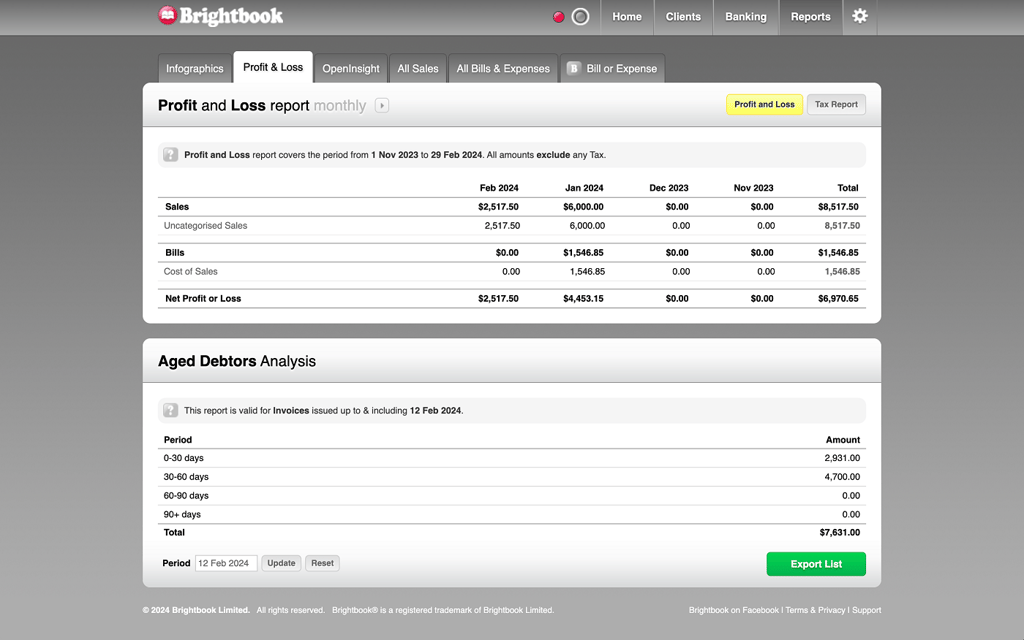Click the Net Profit total $6,970.65

pos(838,298)
